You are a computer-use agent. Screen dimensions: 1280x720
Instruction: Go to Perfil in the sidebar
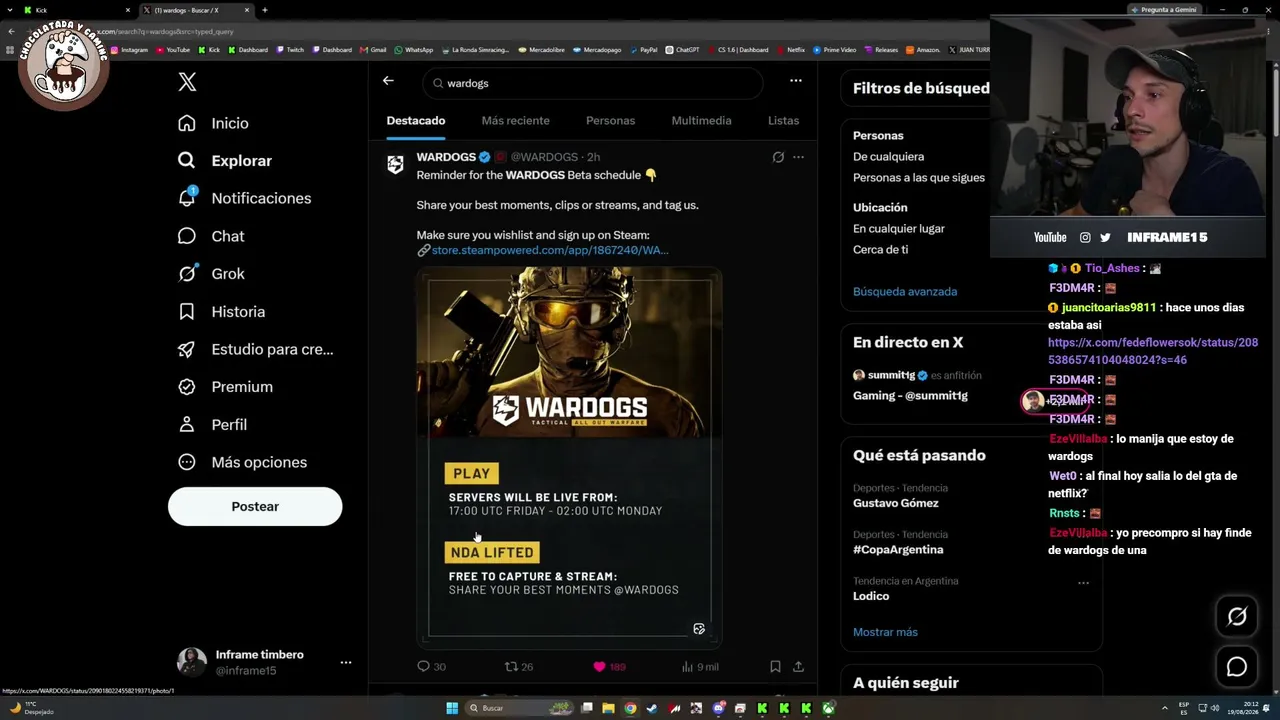pyautogui.click(x=212, y=425)
